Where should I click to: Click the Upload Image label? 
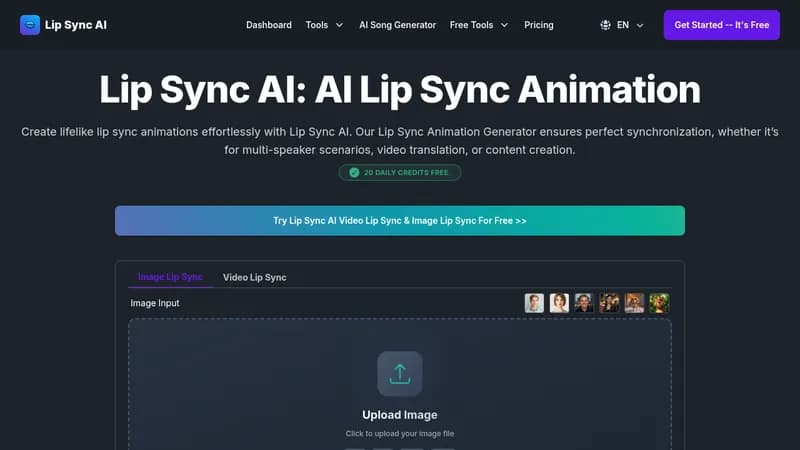coord(399,415)
